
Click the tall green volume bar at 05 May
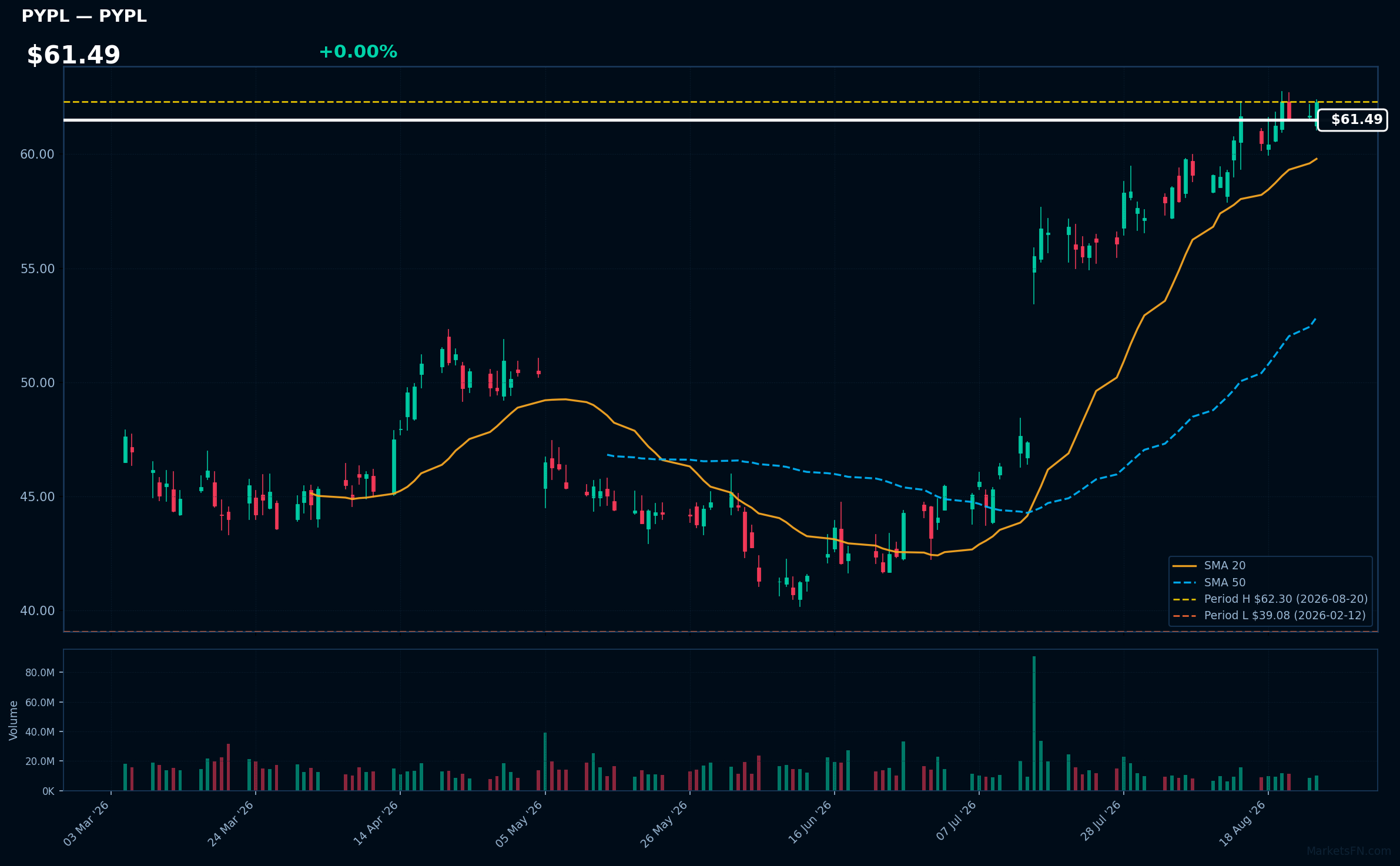(x=545, y=761)
